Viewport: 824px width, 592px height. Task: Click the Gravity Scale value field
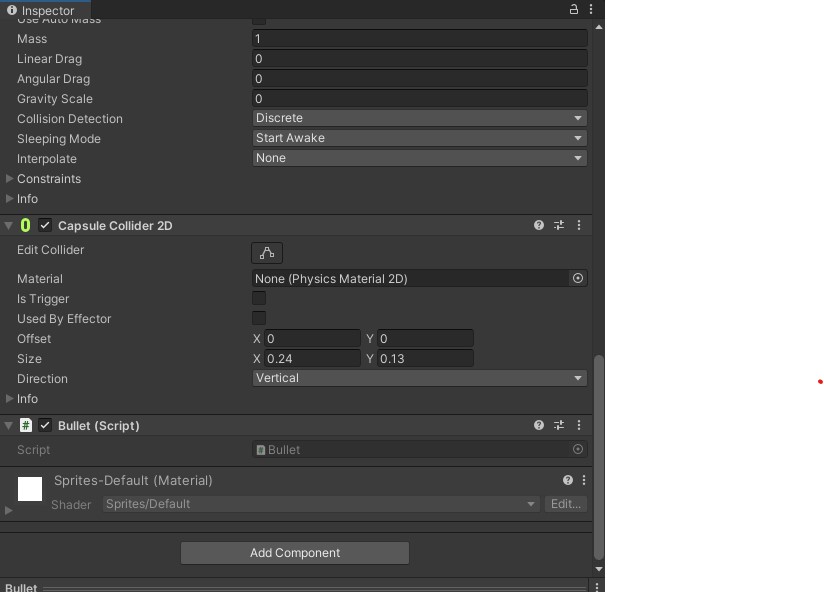coord(419,98)
